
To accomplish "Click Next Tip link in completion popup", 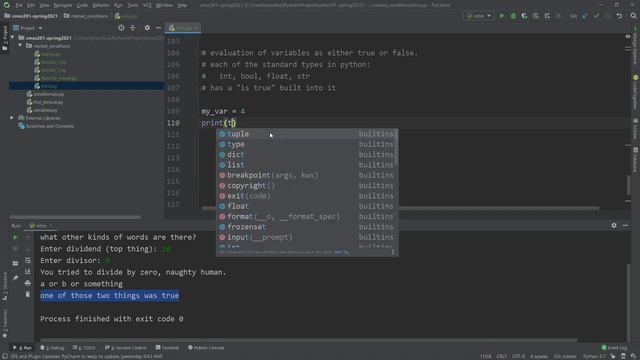I will point(342,252).
